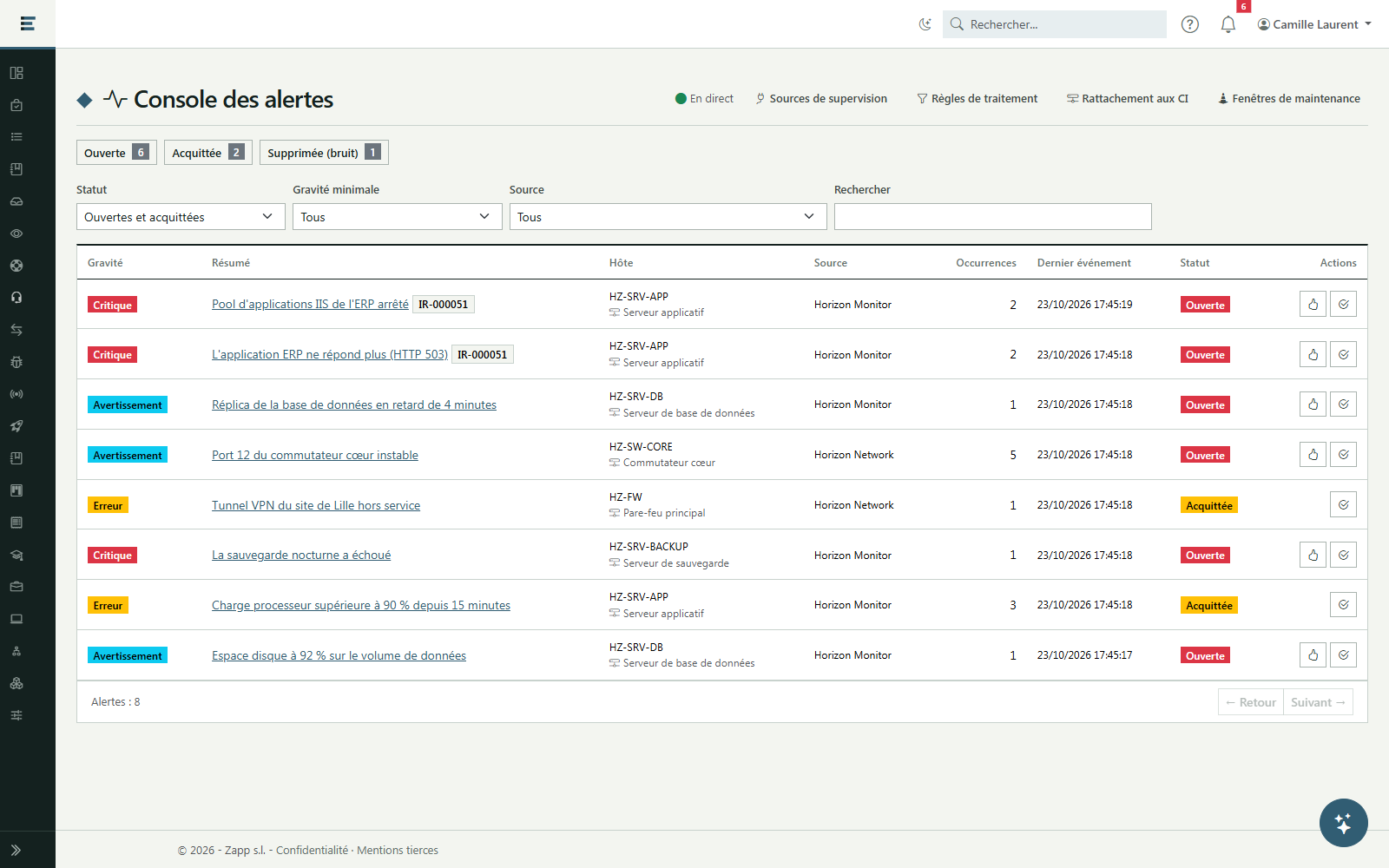This screenshot has width=1389, height=868.
Task: Acknowledge the Pool d'applications IIS alert
Action: tap(1313, 305)
